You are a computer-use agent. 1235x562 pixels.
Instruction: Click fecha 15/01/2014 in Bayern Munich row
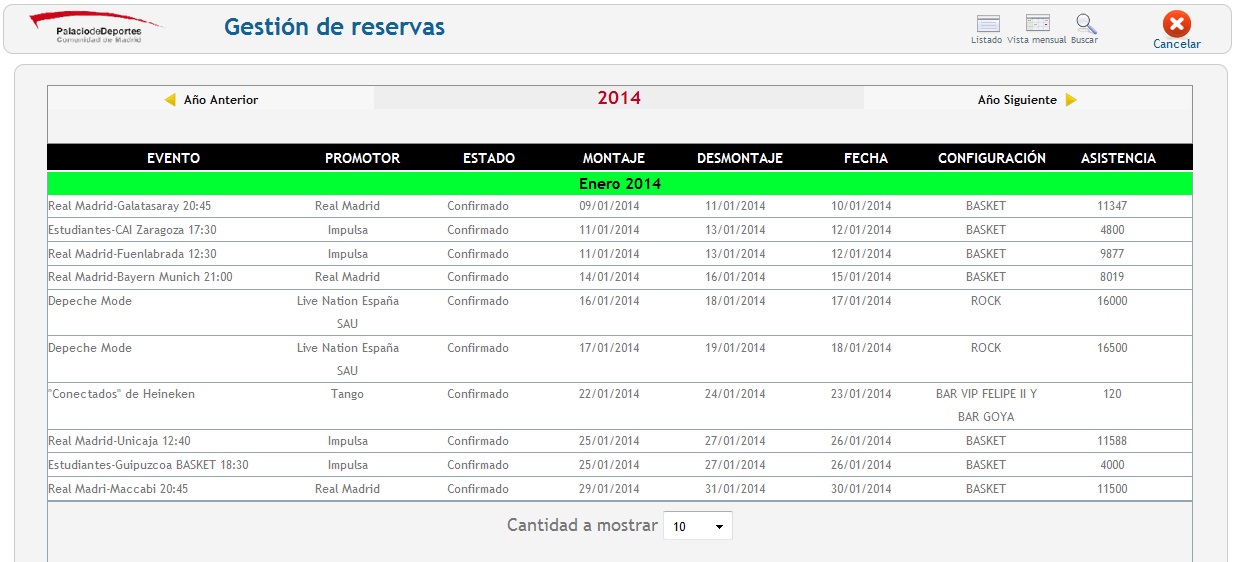[861, 277]
